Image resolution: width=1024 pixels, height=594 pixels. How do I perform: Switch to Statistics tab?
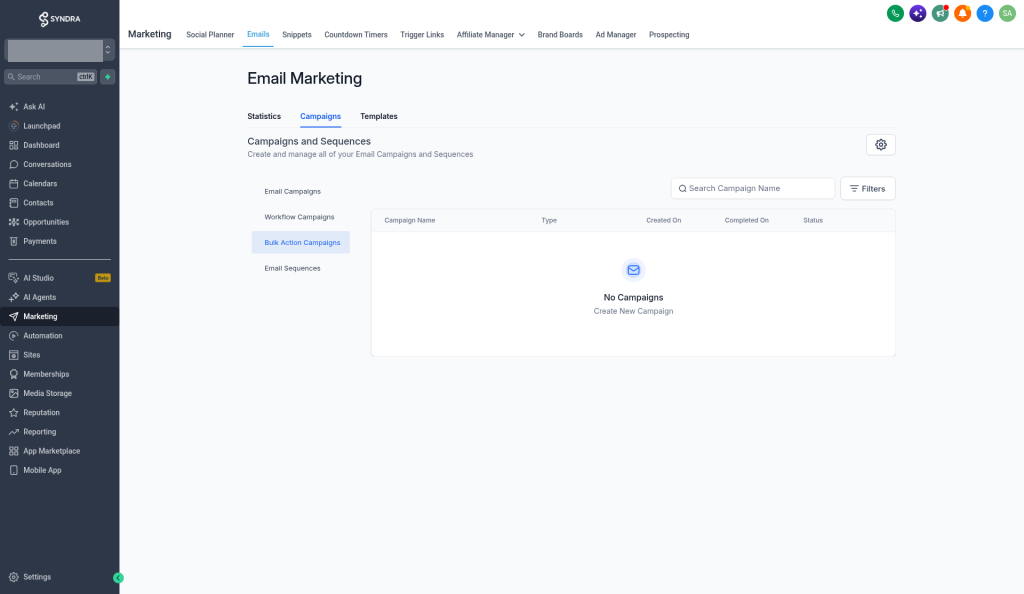(x=264, y=116)
